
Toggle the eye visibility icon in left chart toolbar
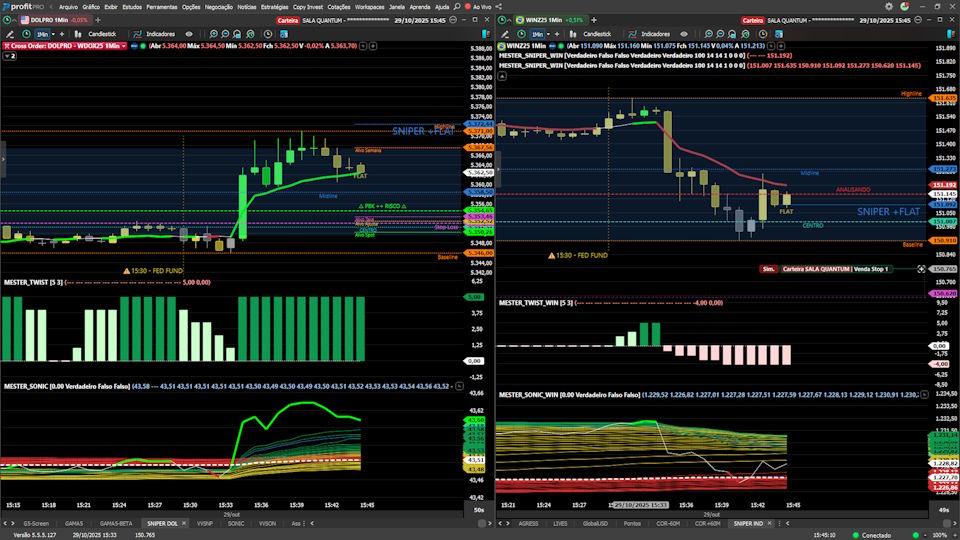click(x=189, y=33)
